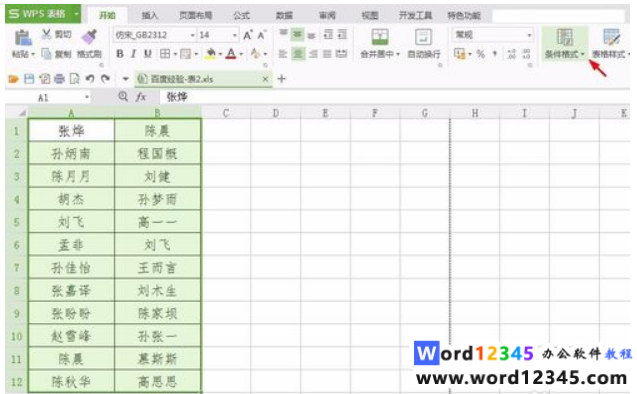The image size is (637, 394).
Task: Open the font size dropdown showing 14
Action: [x=234, y=35]
